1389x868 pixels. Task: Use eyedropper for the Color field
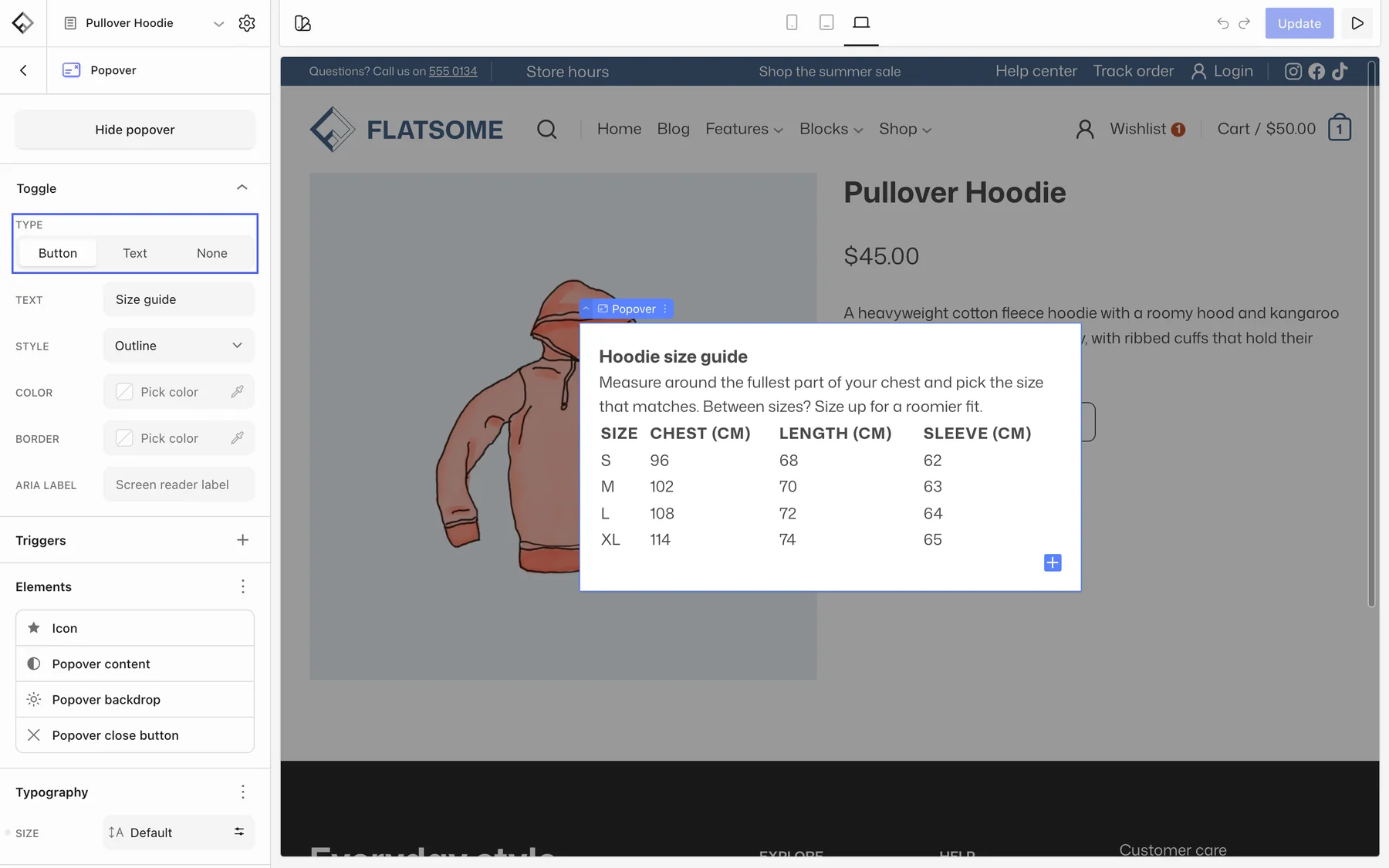237,392
